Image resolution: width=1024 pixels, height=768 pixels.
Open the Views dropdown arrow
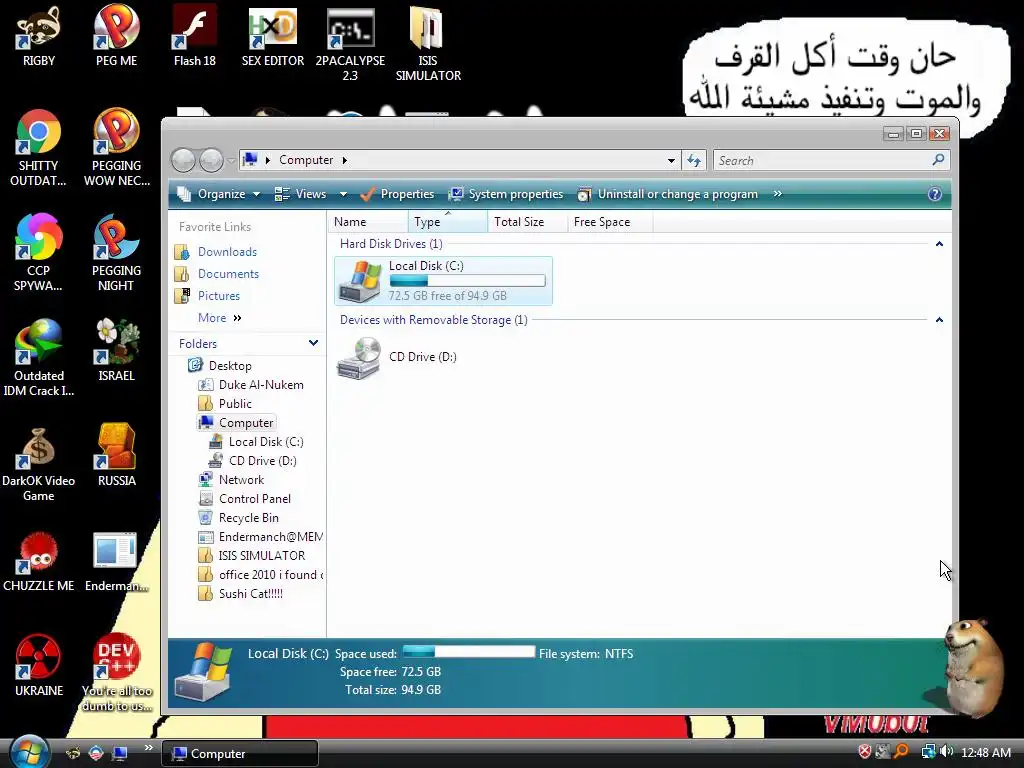click(344, 194)
